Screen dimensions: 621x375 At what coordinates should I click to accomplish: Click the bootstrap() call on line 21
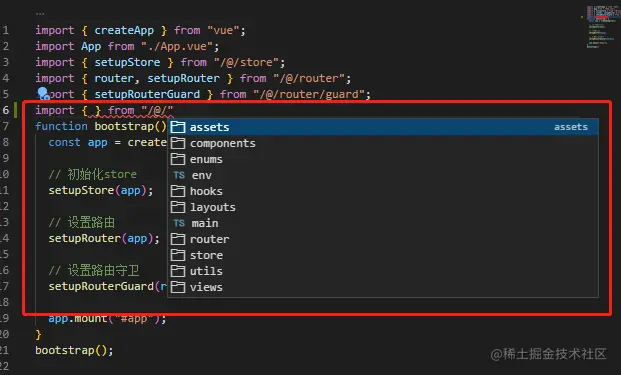pos(74,350)
